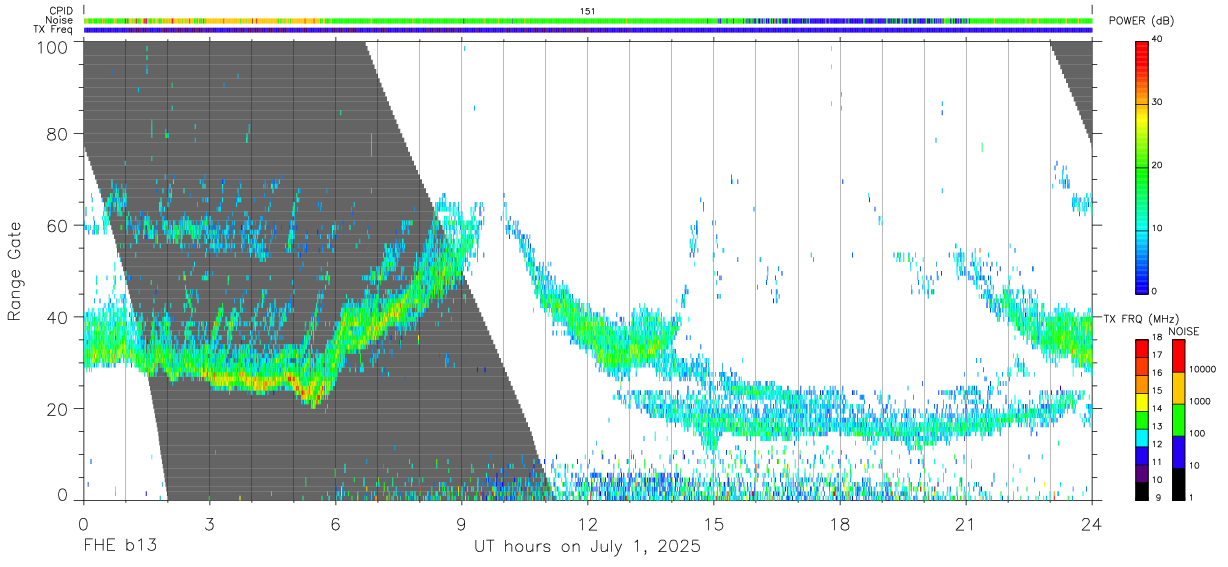Click the POWER legend tick 40
Image resolution: width=1228 pixels, height=567 pixels.
pos(1159,40)
